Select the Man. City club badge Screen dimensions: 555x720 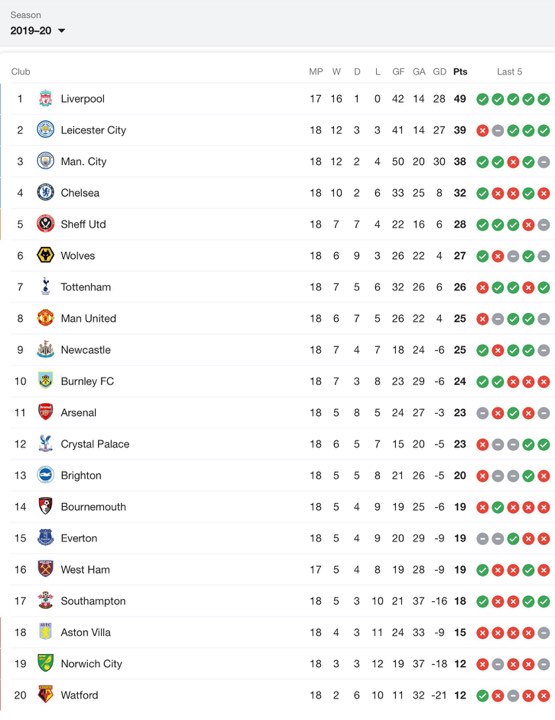click(x=45, y=161)
